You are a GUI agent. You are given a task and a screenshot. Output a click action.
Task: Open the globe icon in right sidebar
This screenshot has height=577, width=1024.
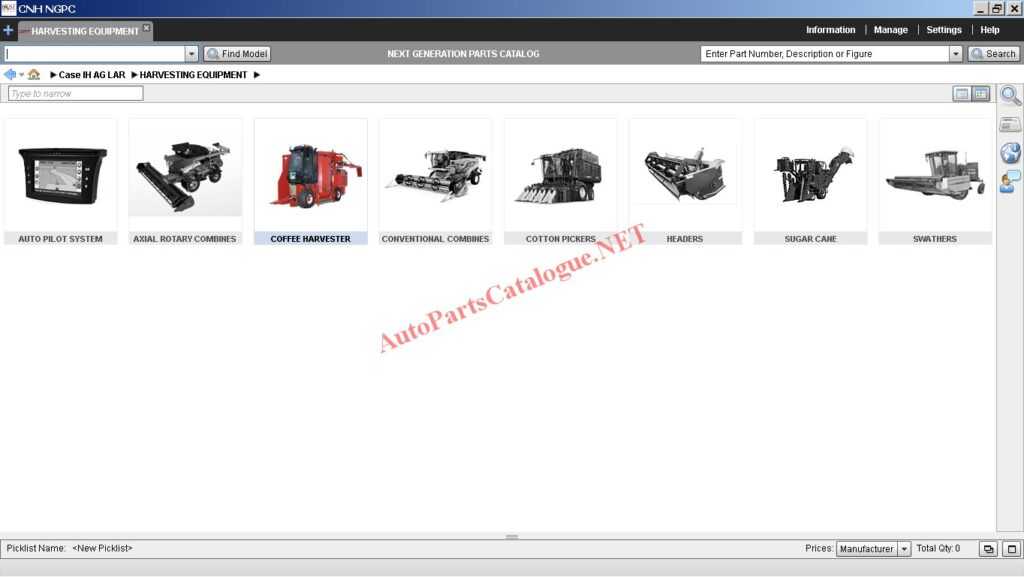coord(1010,152)
